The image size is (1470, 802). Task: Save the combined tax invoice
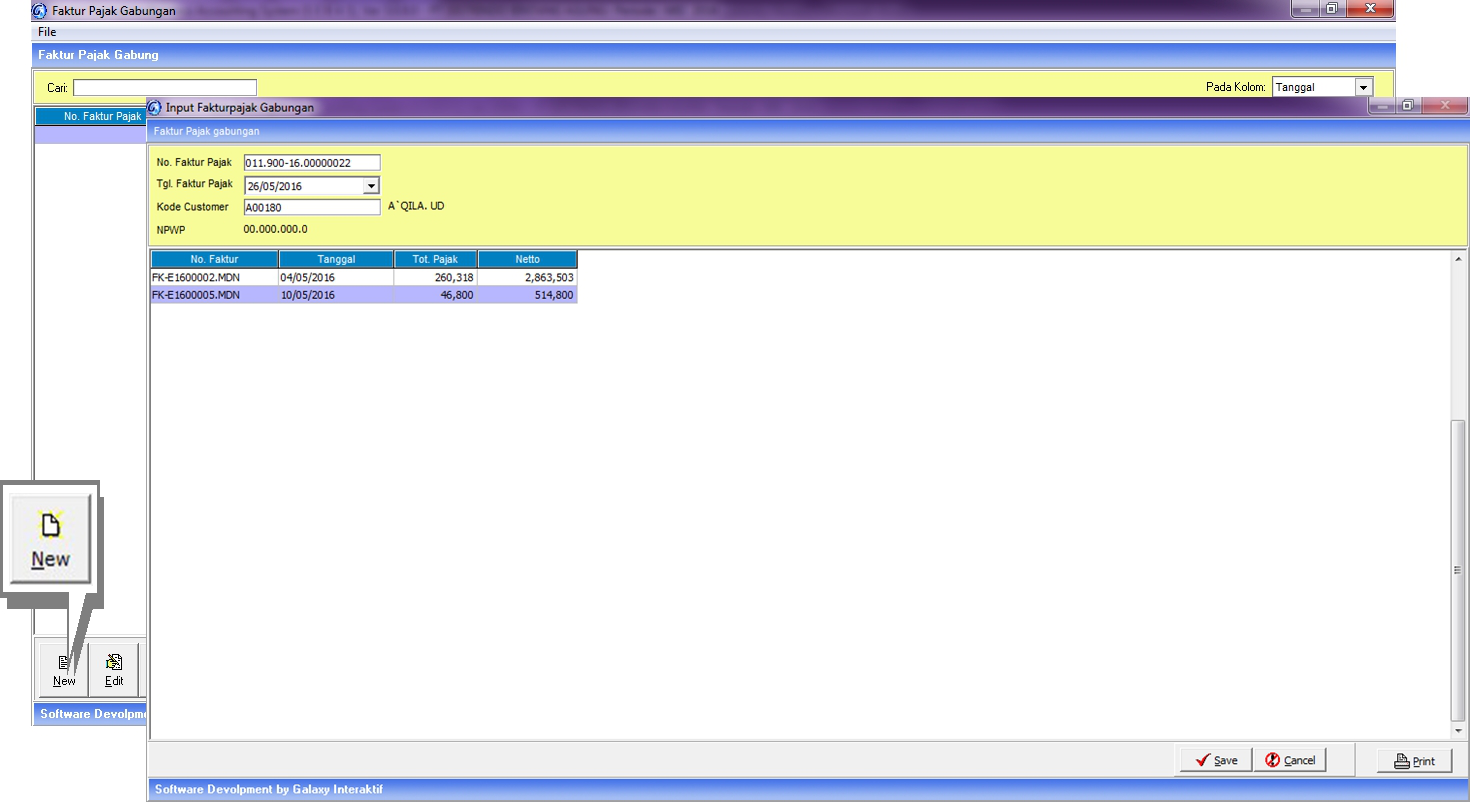point(1215,760)
